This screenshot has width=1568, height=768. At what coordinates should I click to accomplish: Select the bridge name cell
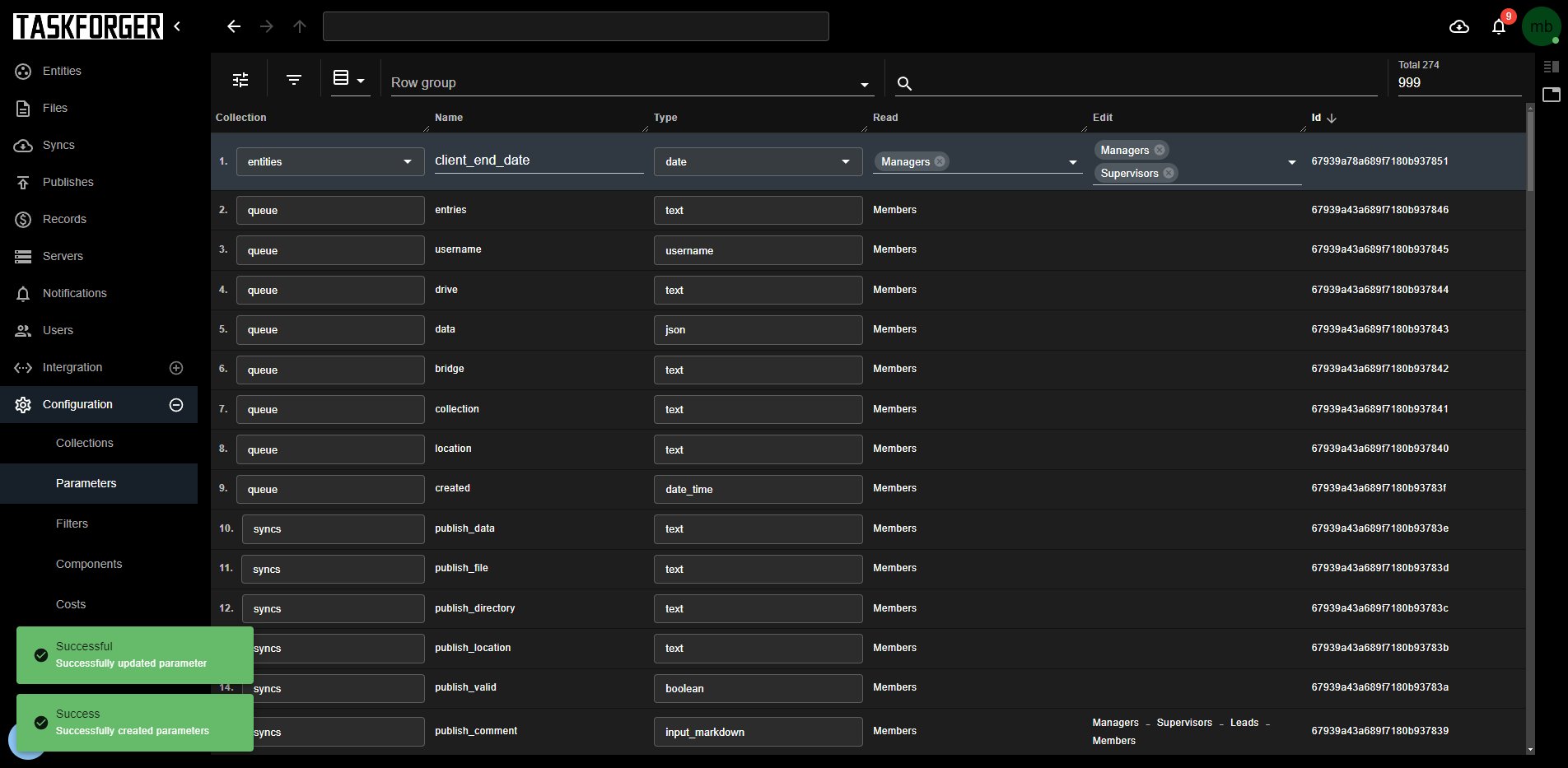click(449, 369)
